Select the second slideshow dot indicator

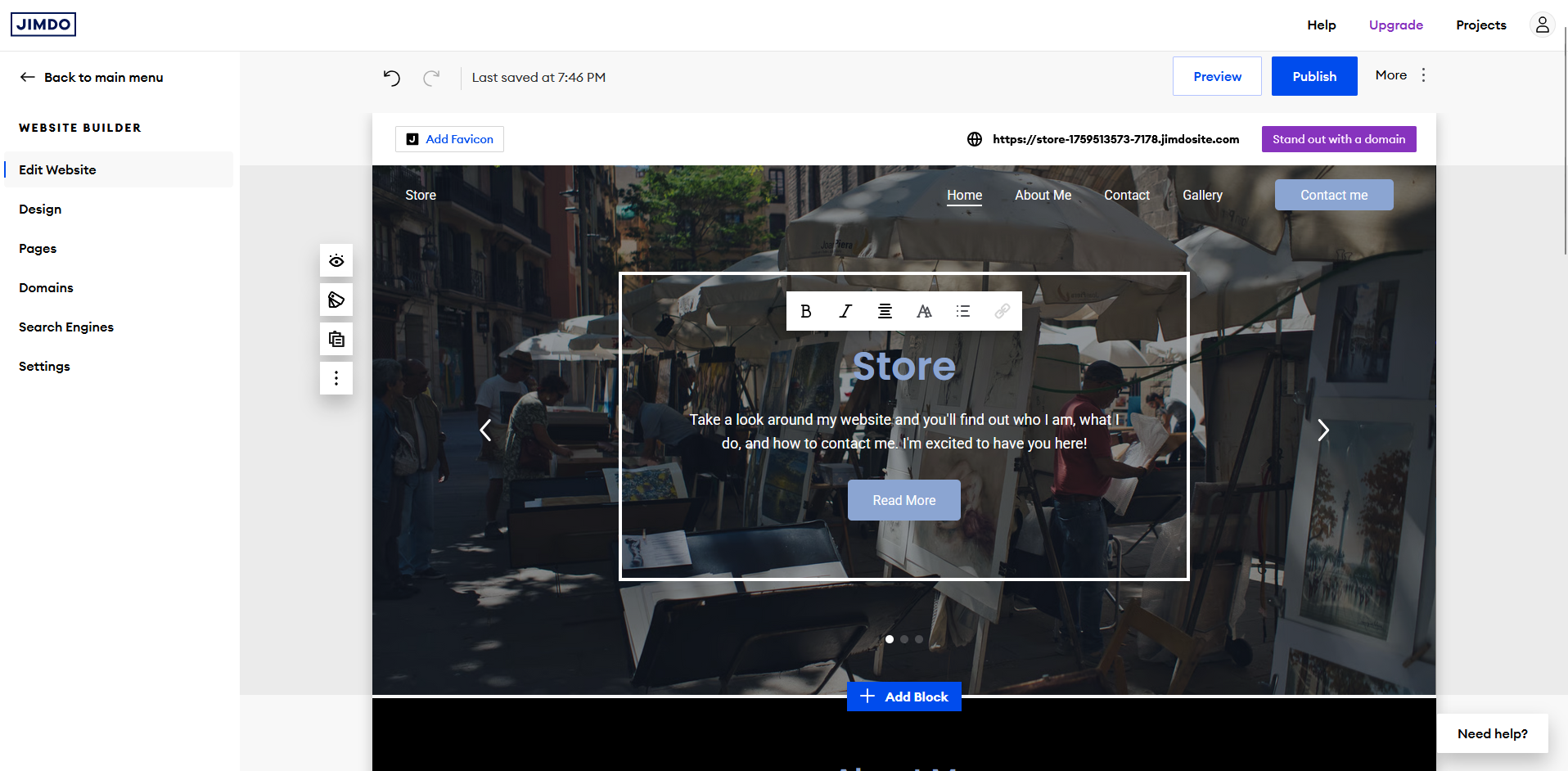click(x=903, y=639)
